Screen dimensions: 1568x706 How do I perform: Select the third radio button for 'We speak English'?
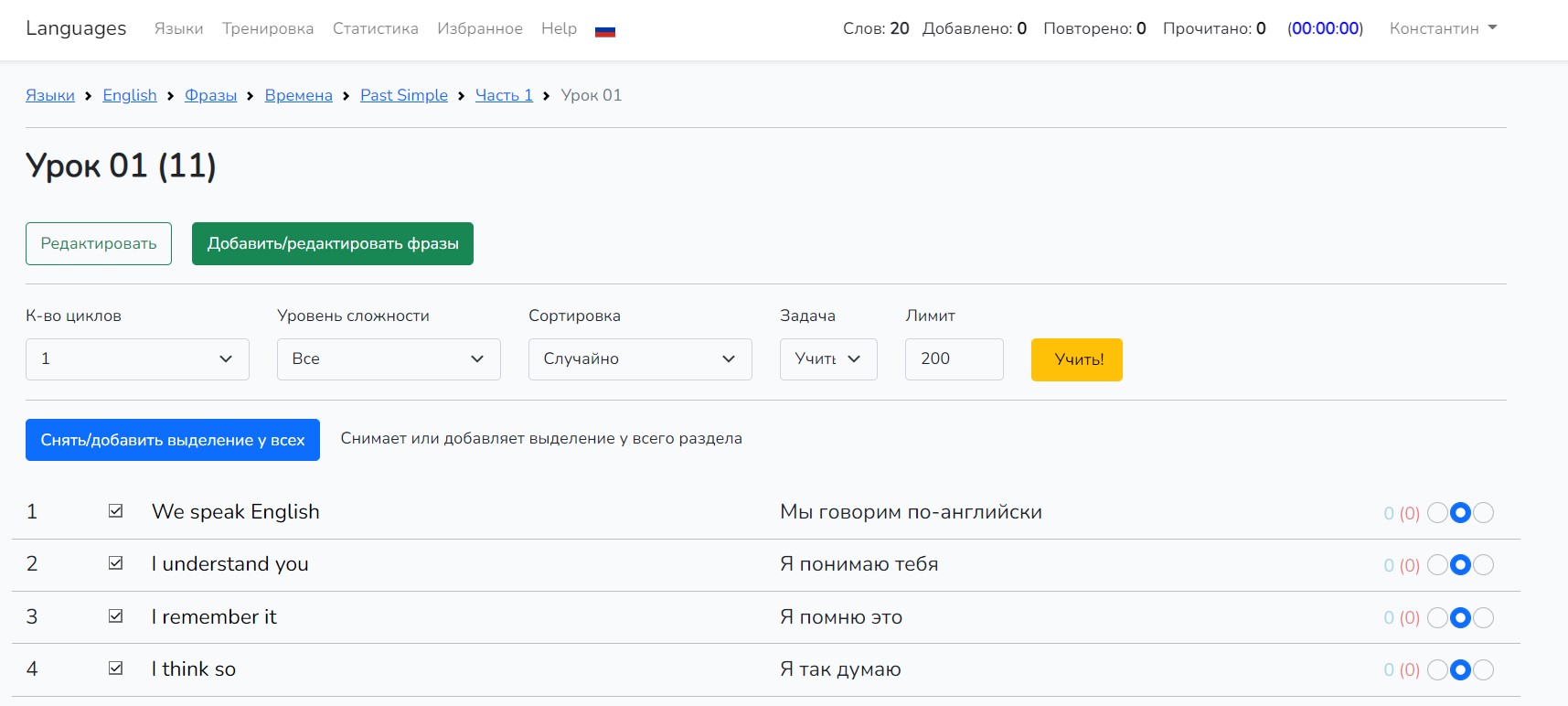click(1484, 513)
